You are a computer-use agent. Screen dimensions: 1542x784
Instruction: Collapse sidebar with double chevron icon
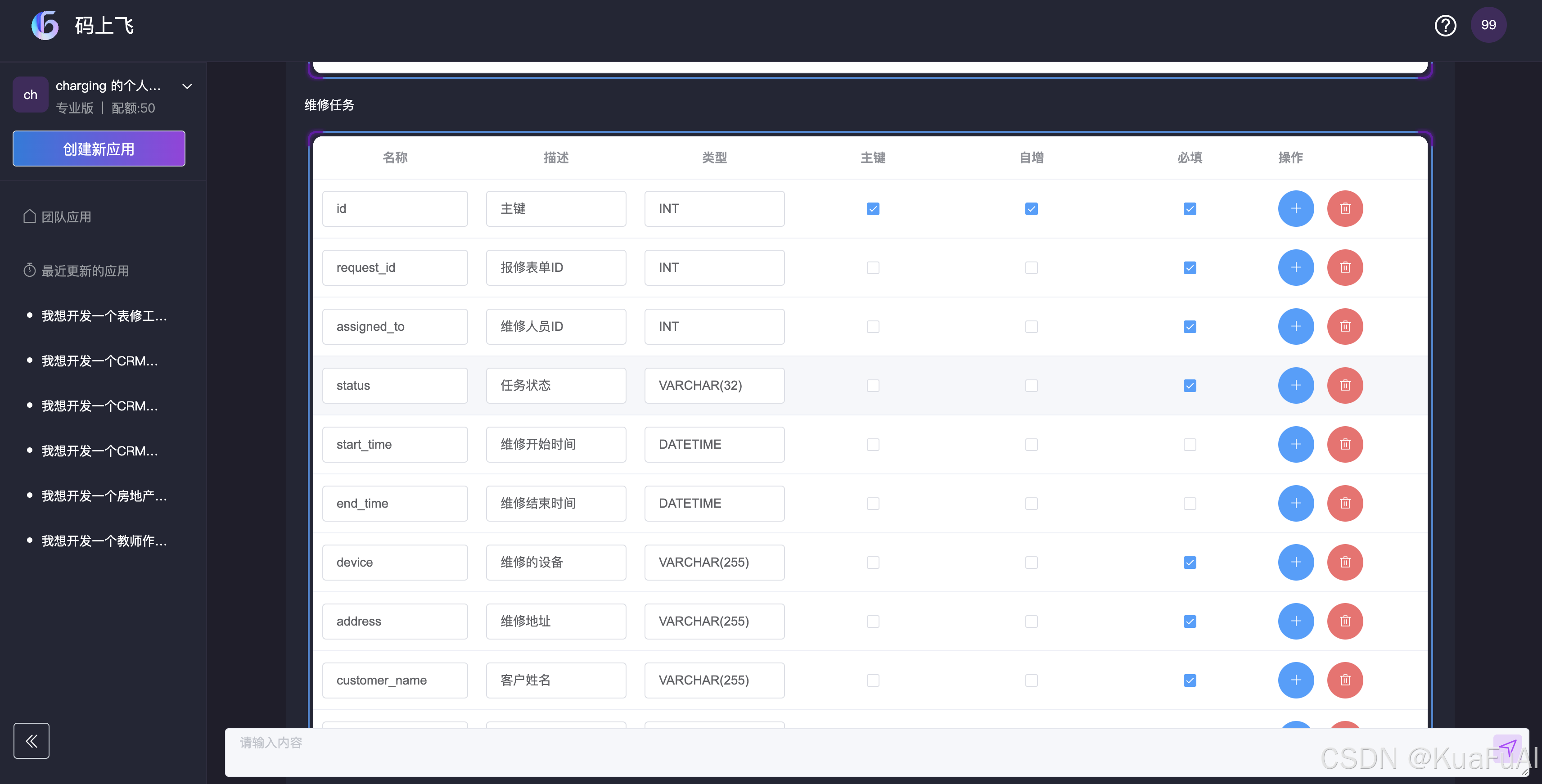coord(31,741)
